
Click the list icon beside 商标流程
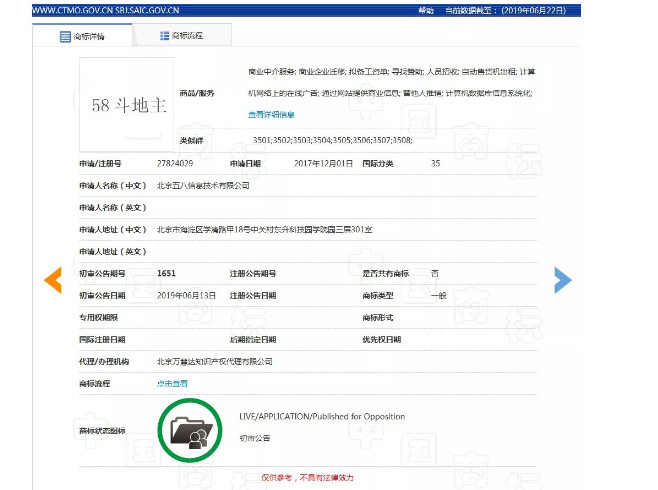click(165, 36)
